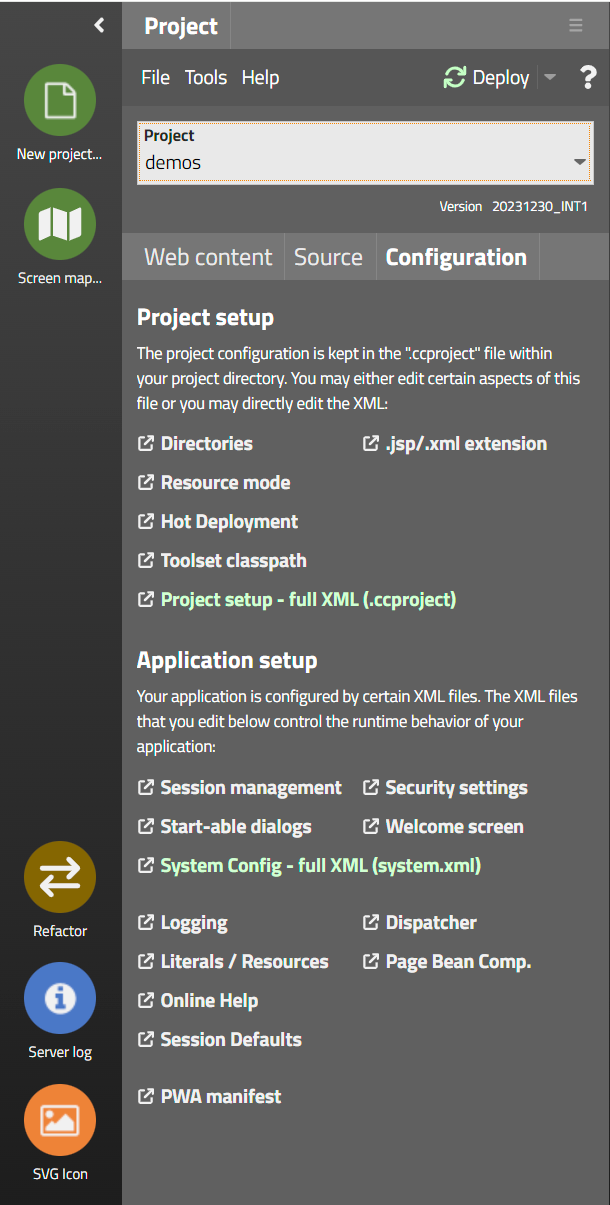Open the Tools menu

(x=205, y=78)
